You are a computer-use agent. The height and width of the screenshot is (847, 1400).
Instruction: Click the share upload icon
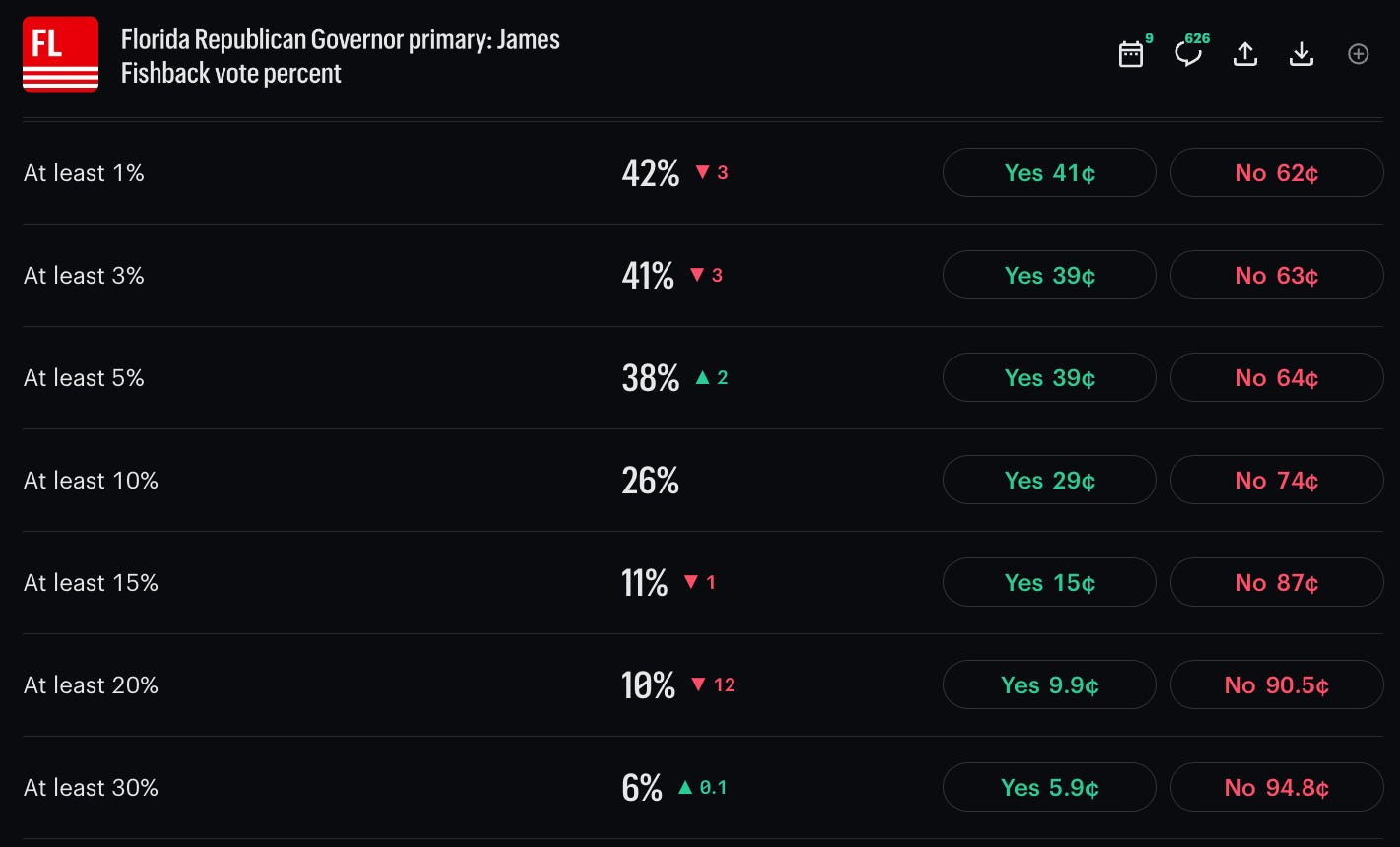click(x=1245, y=54)
